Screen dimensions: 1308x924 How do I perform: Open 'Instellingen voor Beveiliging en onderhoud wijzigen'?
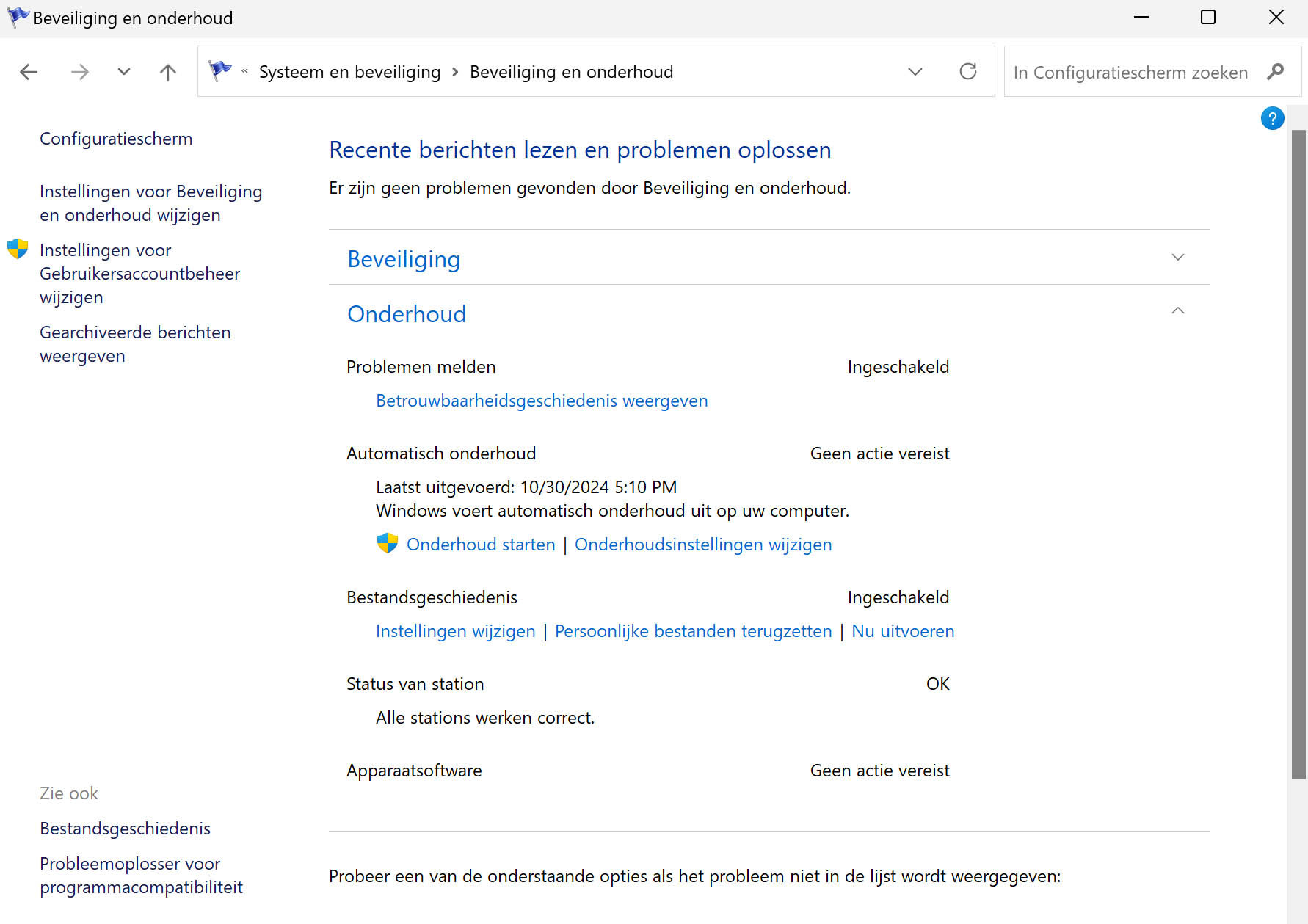tap(150, 203)
